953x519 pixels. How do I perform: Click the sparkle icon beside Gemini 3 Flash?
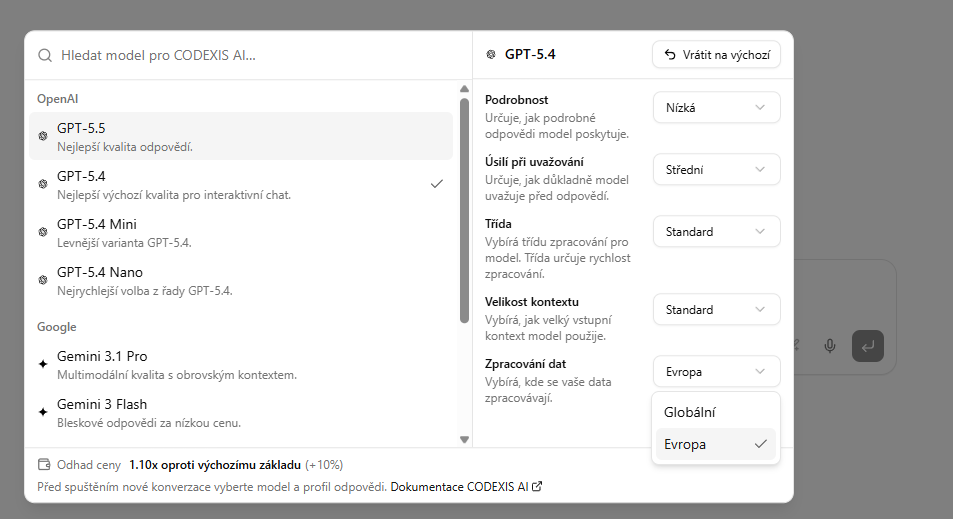coord(43,412)
